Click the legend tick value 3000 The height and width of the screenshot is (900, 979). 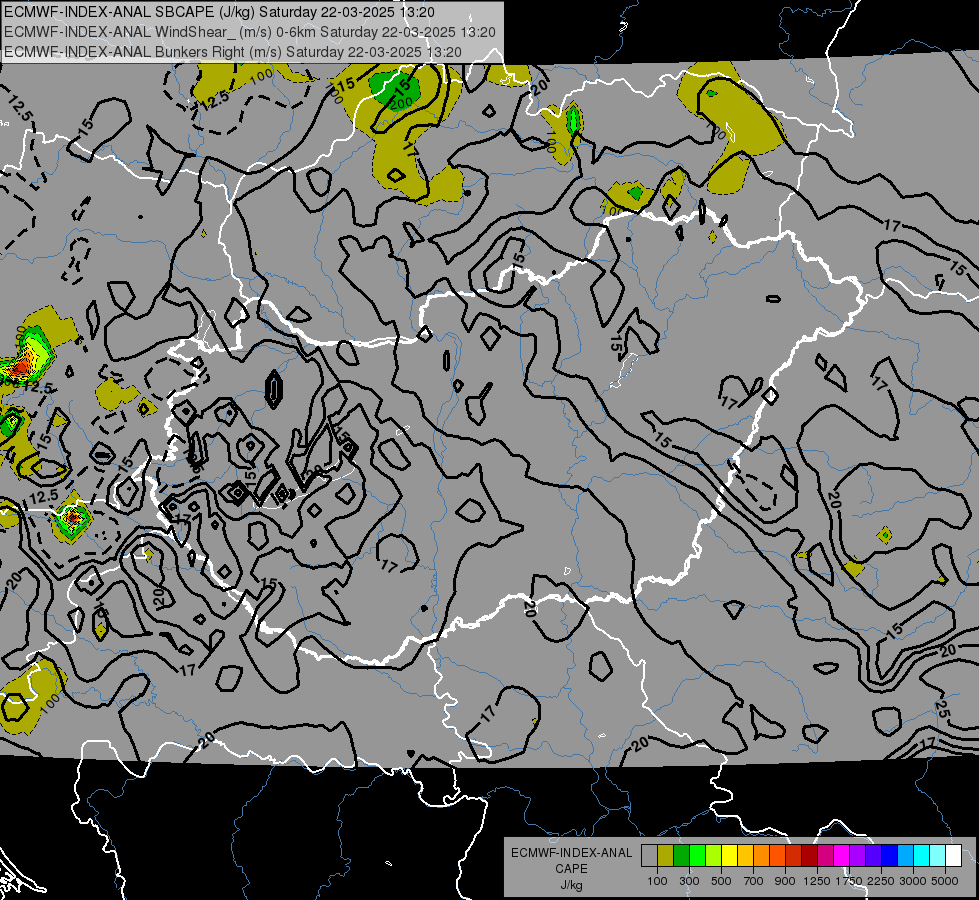click(913, 881)
